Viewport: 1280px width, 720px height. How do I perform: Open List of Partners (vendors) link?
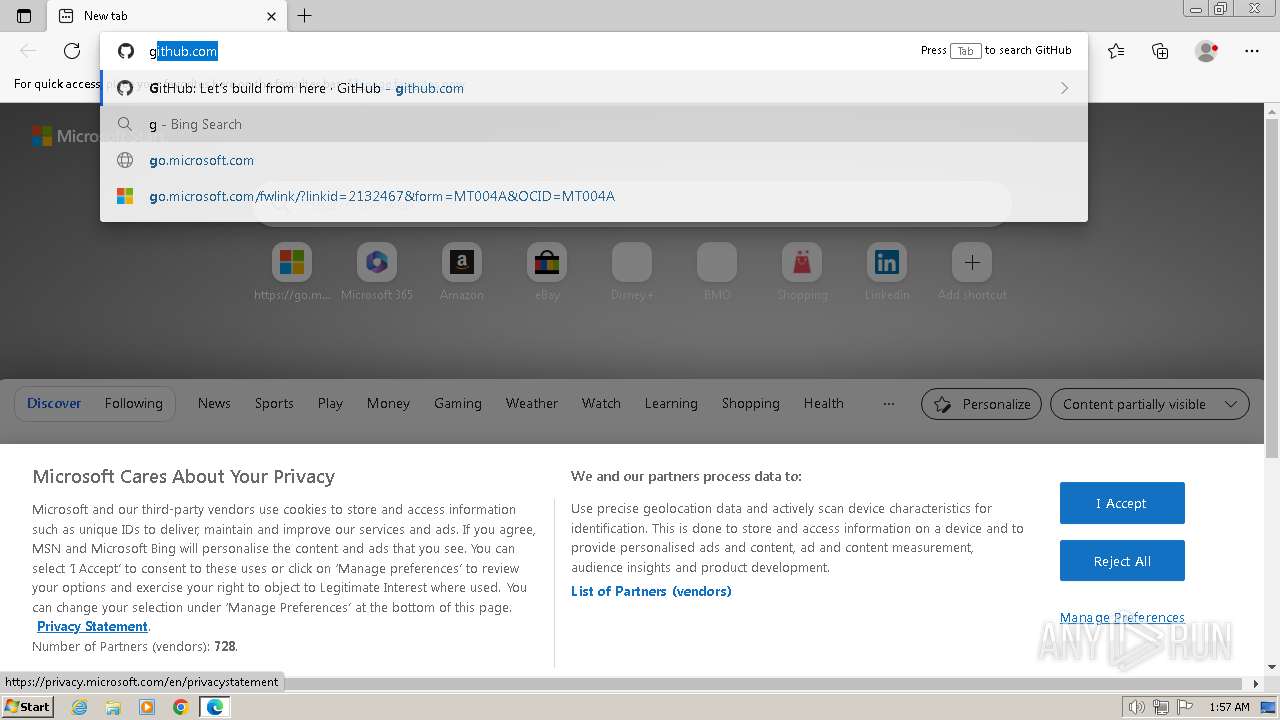click(x=651, y=591)
